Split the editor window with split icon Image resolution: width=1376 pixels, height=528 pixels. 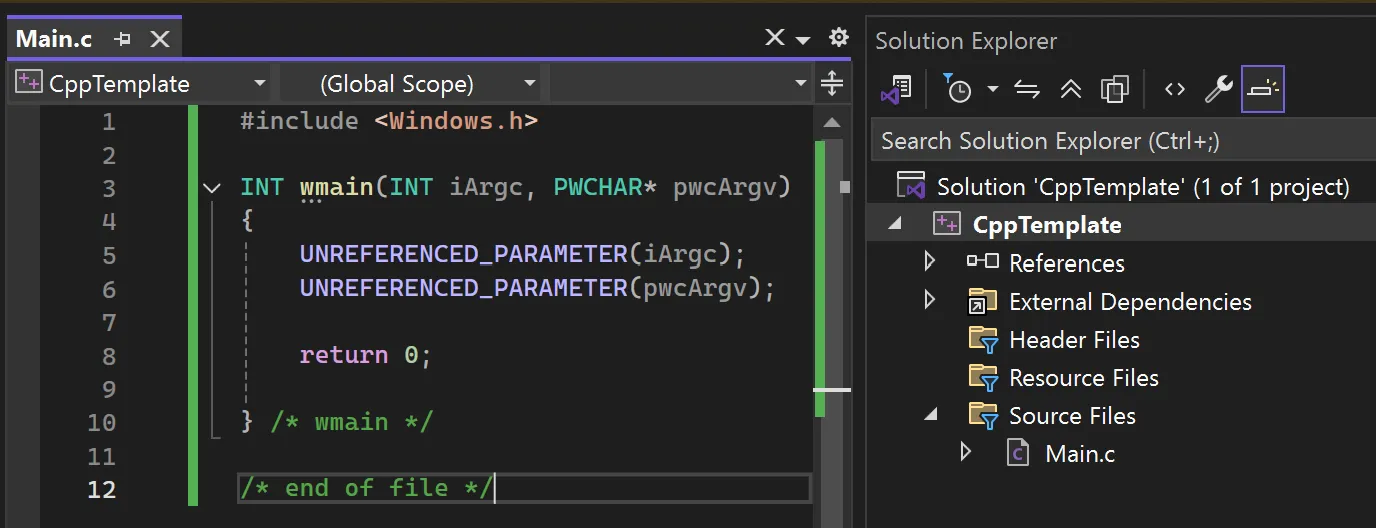tap(832, 84)
